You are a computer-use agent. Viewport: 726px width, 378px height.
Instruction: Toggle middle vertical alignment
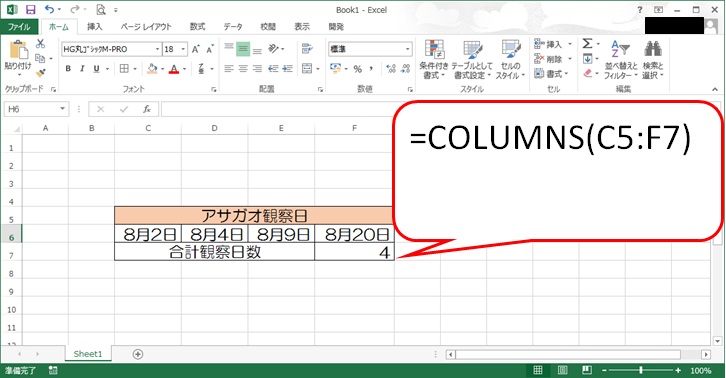coord(243,49)
